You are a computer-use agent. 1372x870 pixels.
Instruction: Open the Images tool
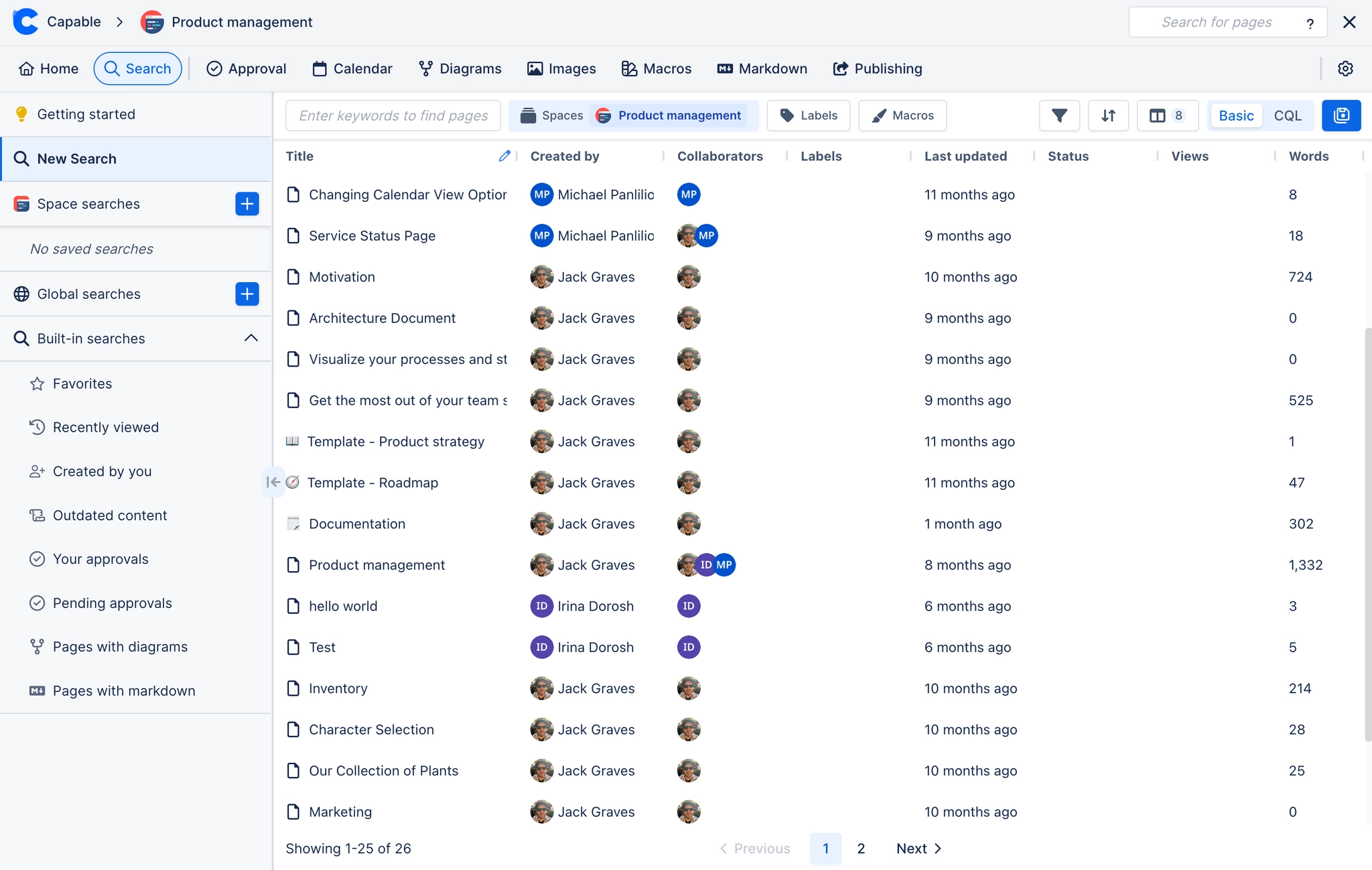pos(561,68)
